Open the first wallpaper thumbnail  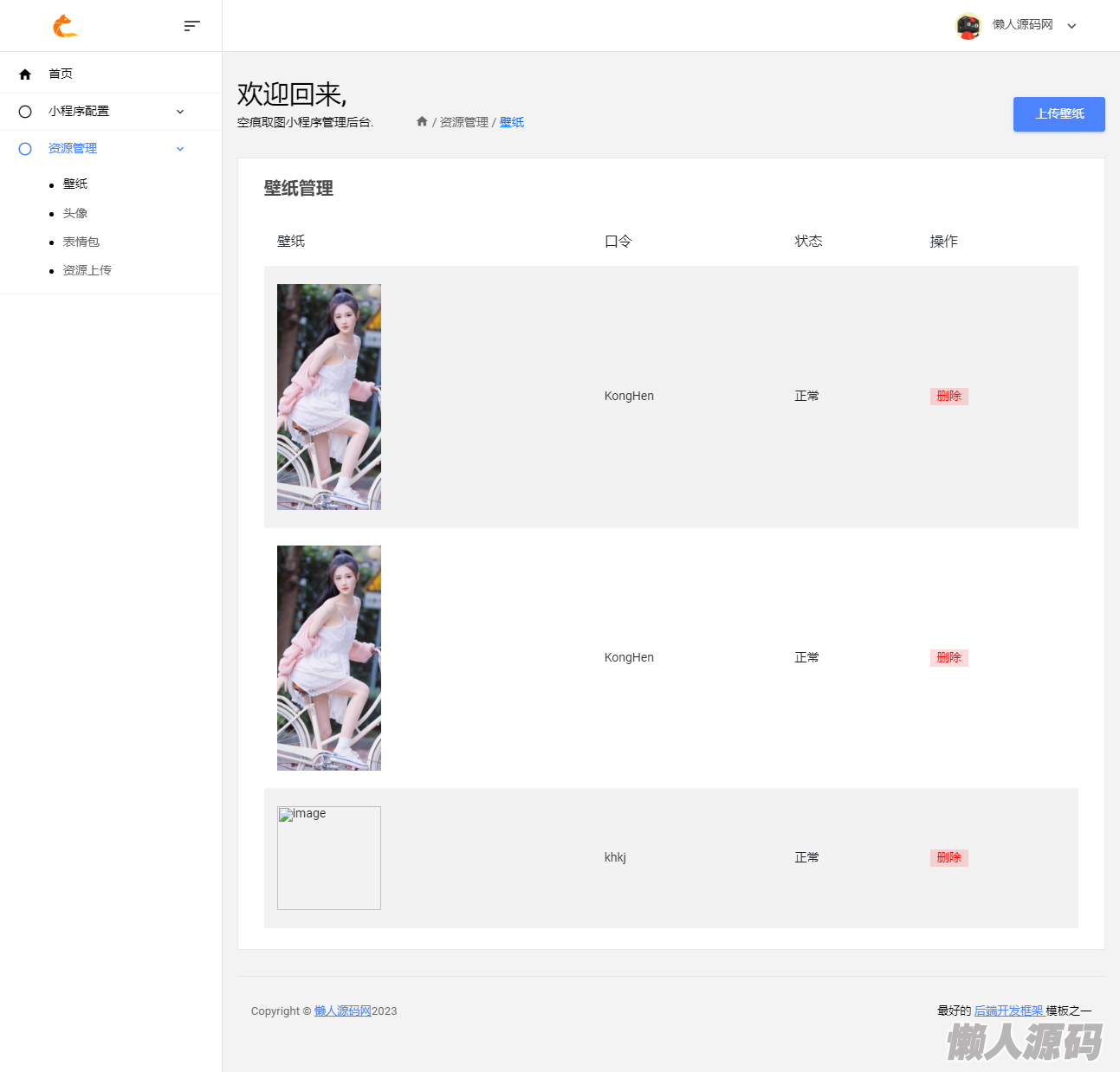pyautogui.click(x=329, y=397)
